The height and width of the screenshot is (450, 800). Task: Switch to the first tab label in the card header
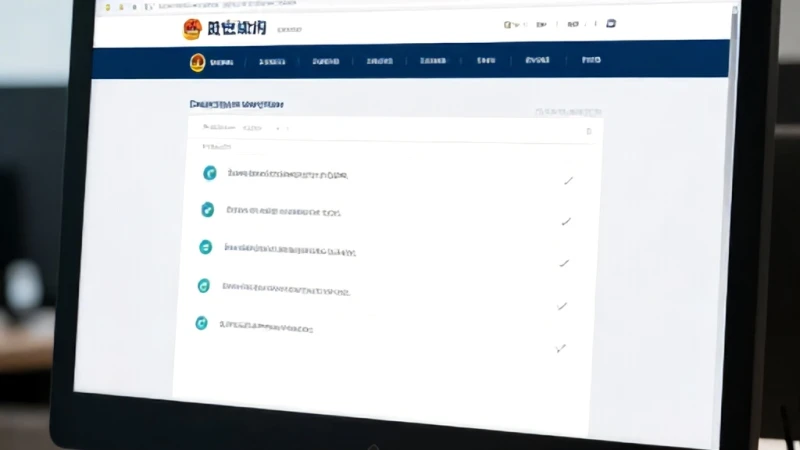[x=219, y=127]
